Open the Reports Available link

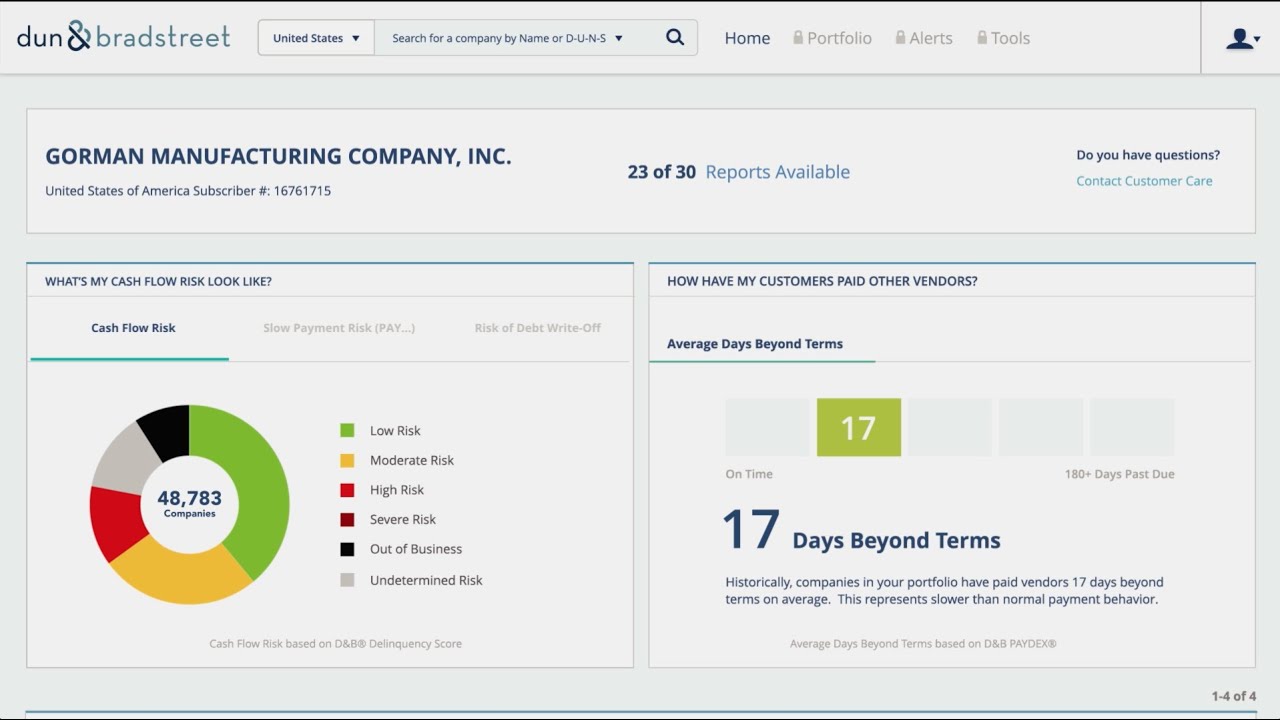777,172
